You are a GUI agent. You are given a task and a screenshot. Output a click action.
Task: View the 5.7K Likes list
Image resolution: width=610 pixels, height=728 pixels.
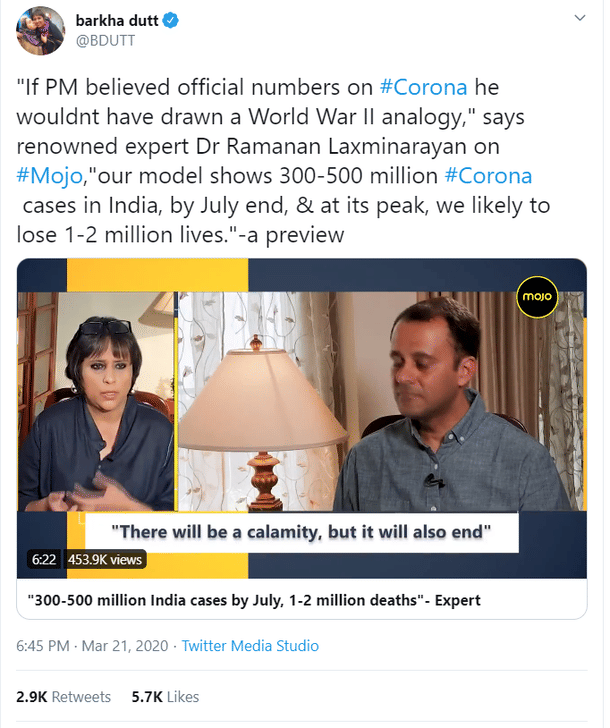click(x=165, y=696)
